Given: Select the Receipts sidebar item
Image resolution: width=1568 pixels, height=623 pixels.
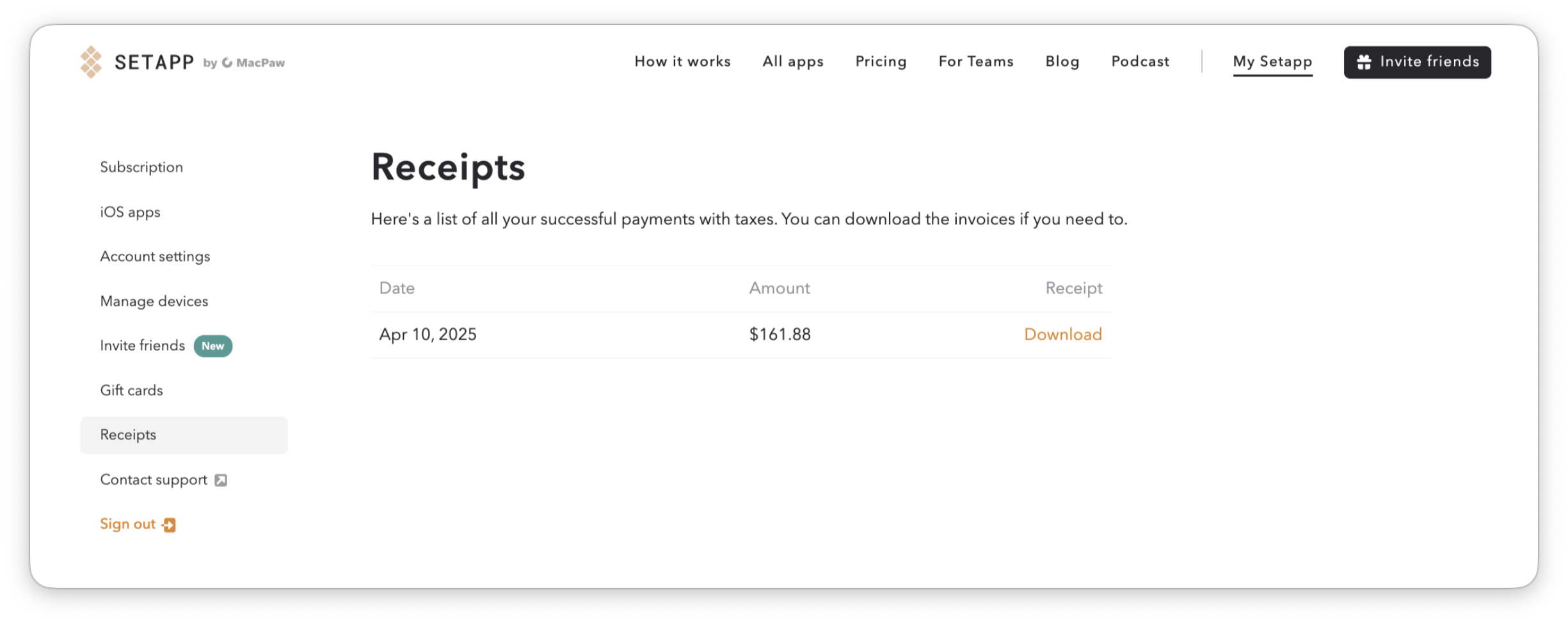Looking at the screenshot, I should point(184,436).
